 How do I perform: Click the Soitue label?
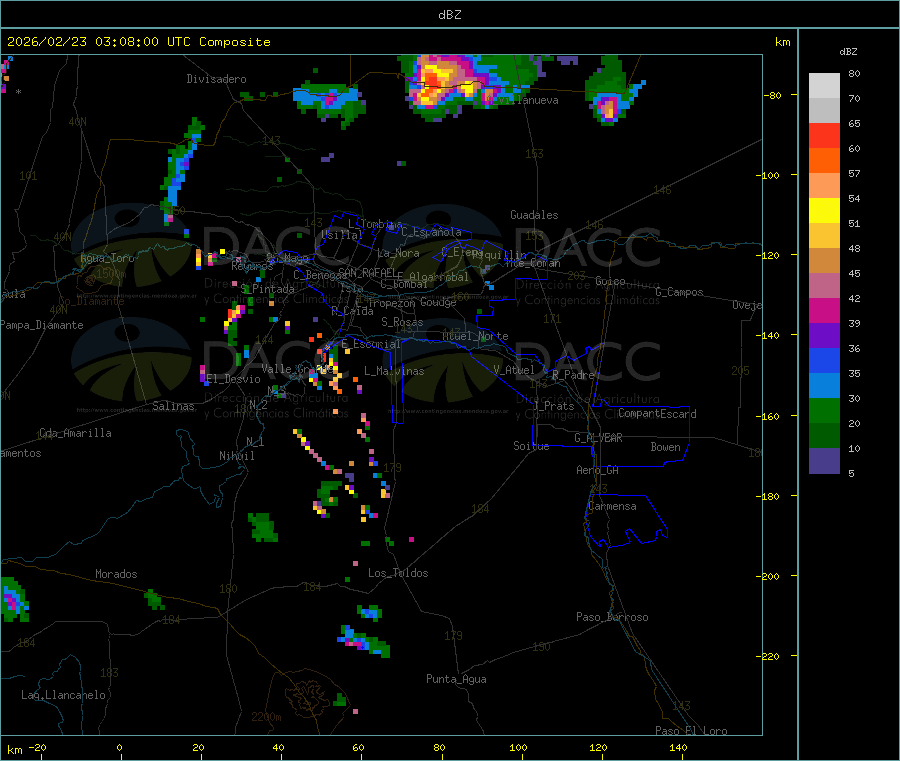531,446
